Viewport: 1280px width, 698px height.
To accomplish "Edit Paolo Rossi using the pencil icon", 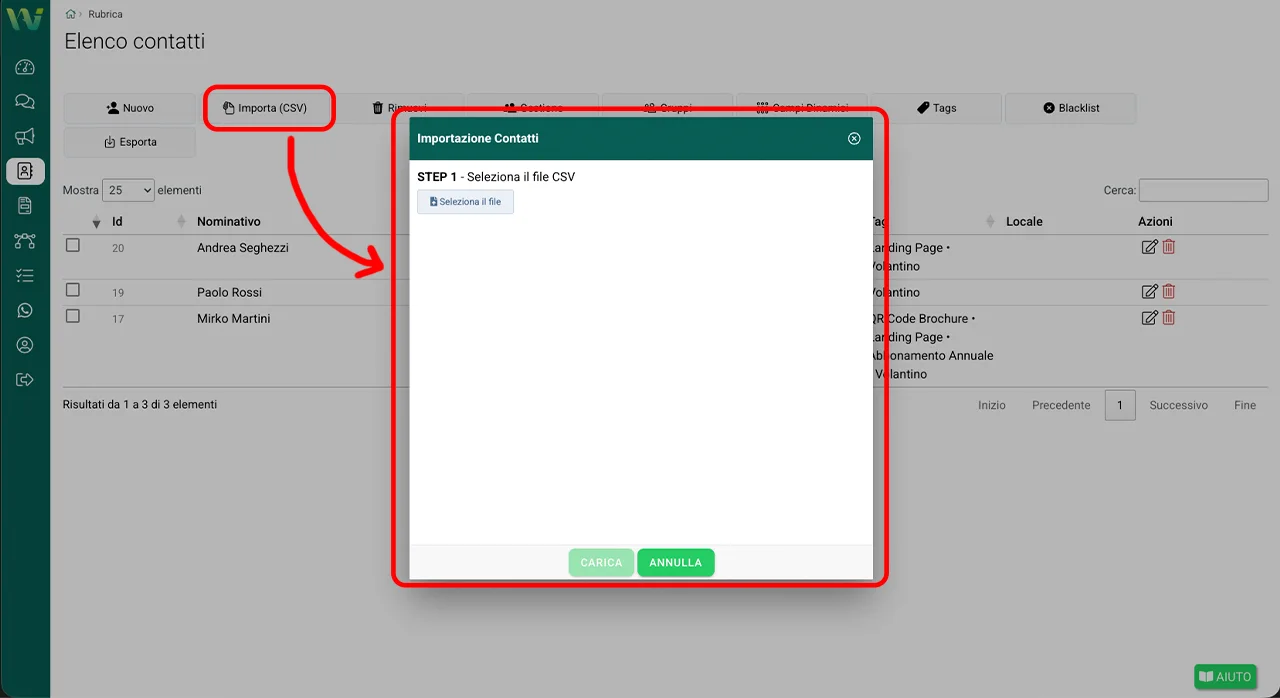I will tap(1149, 291).
